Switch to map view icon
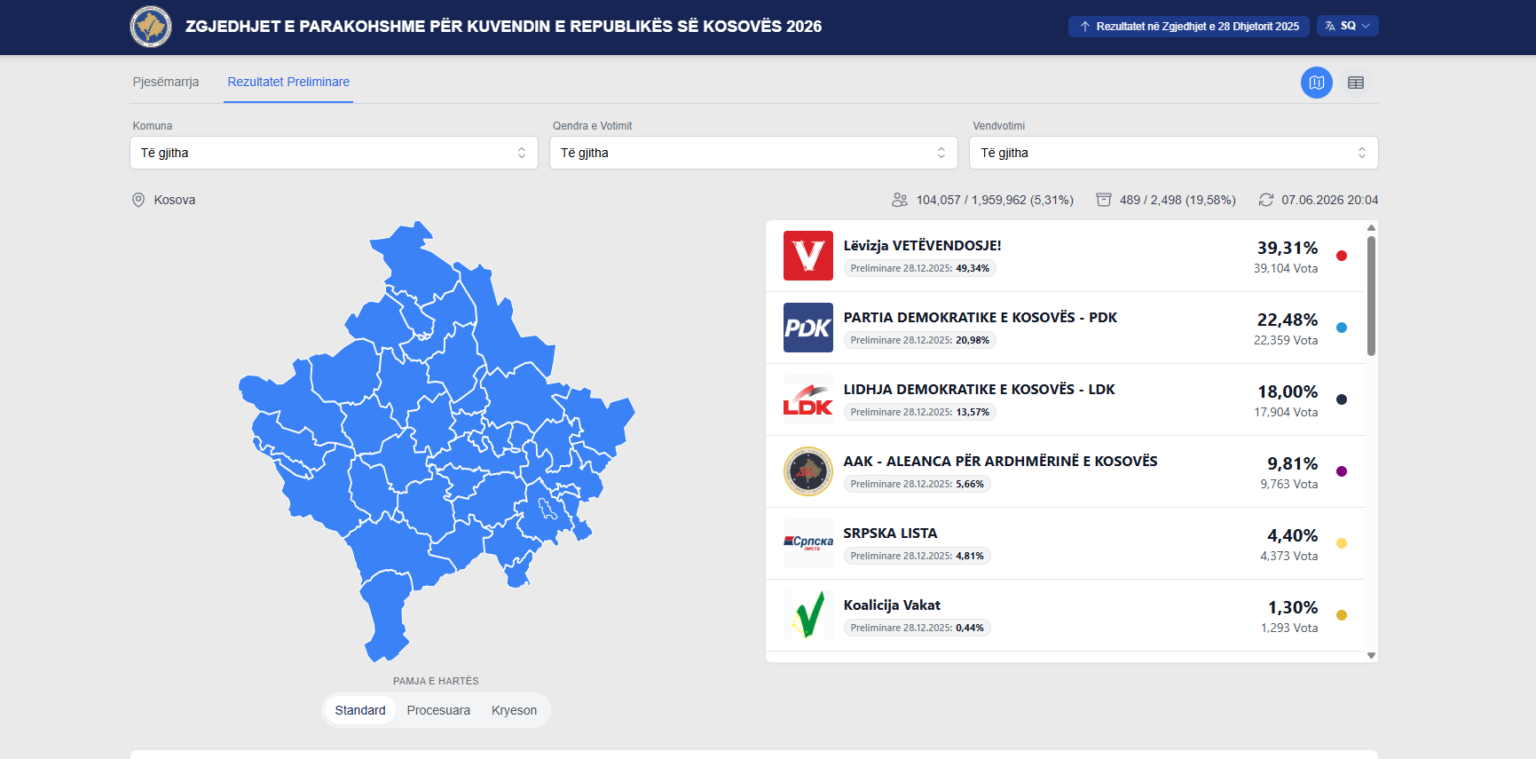Screen dimensions: 1536x759 click(x=1317, y=83)
